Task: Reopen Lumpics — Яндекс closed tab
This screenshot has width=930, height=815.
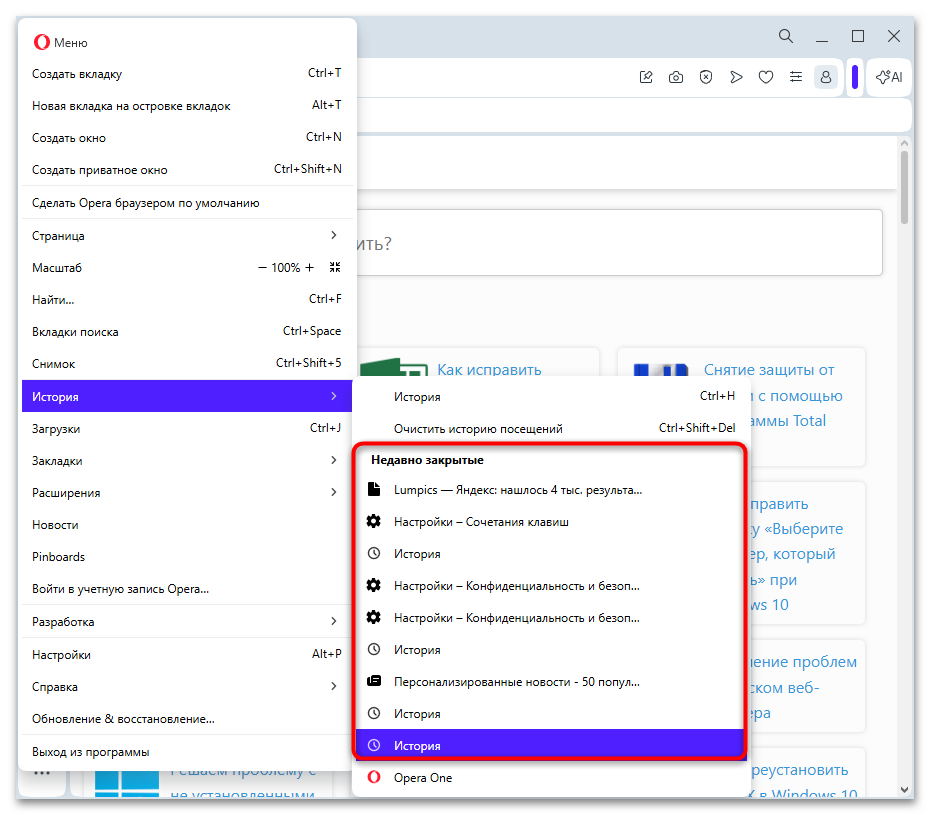Action: click(x=551, y=490)
